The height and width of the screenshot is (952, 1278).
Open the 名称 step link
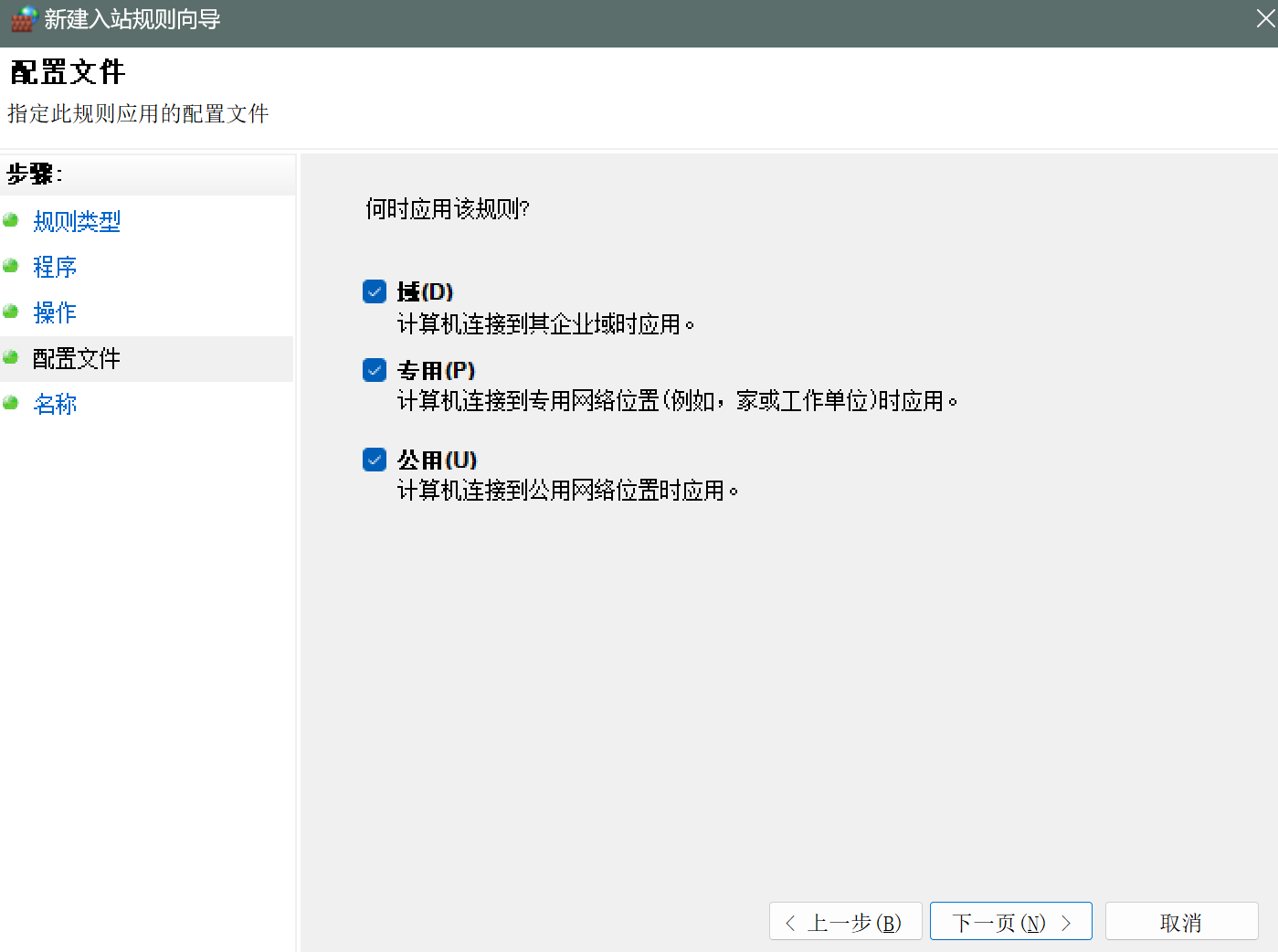55,404
